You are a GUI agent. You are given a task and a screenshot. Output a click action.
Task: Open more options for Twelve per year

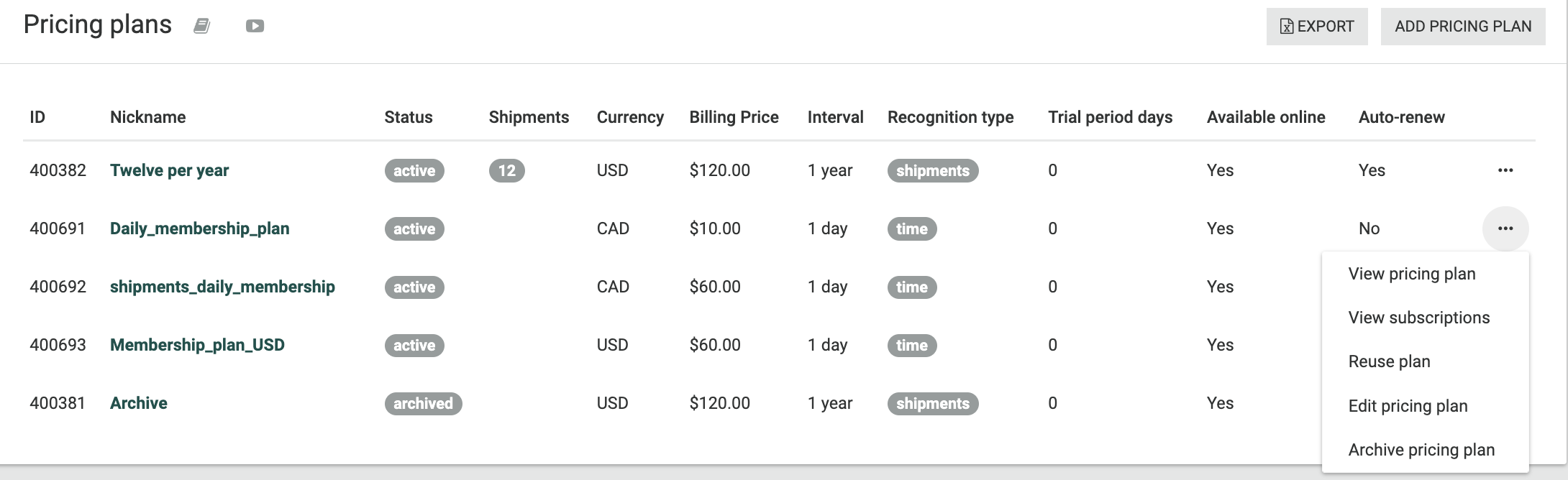click(x=1505, y=170)
